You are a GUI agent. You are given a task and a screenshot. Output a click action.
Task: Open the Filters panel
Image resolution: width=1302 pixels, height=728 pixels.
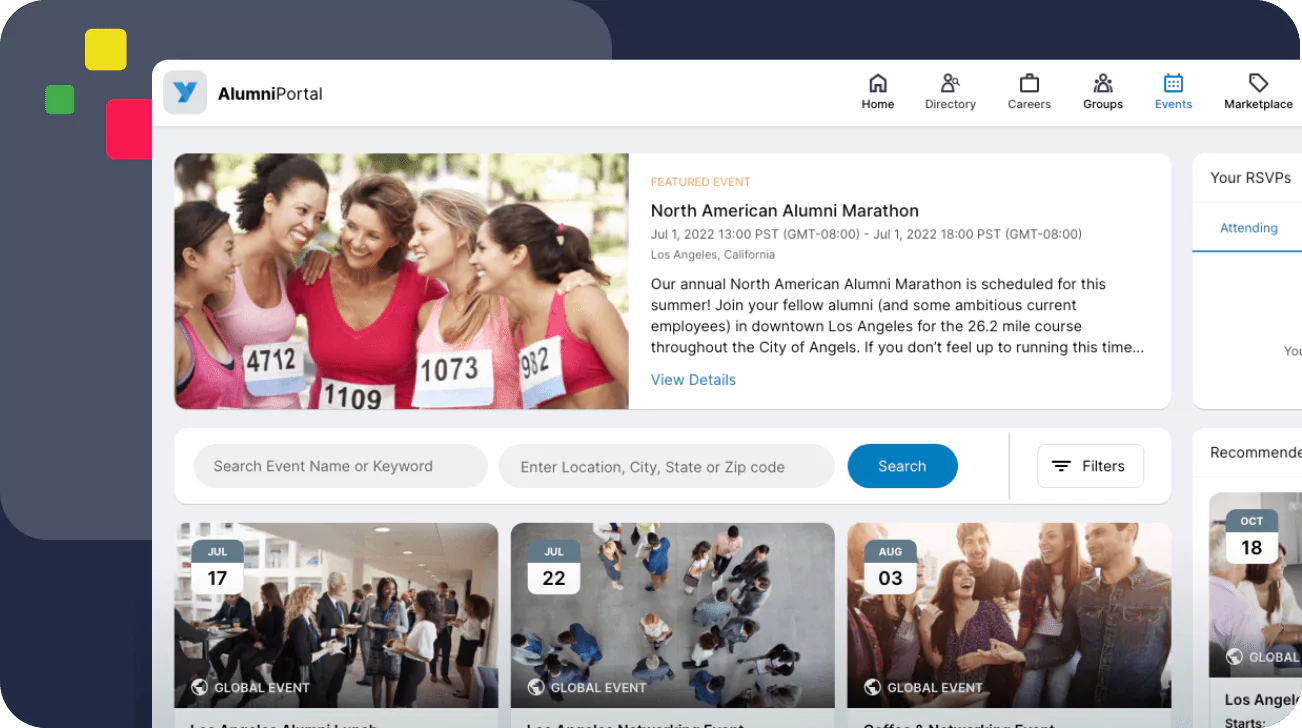pos(1090,465)
